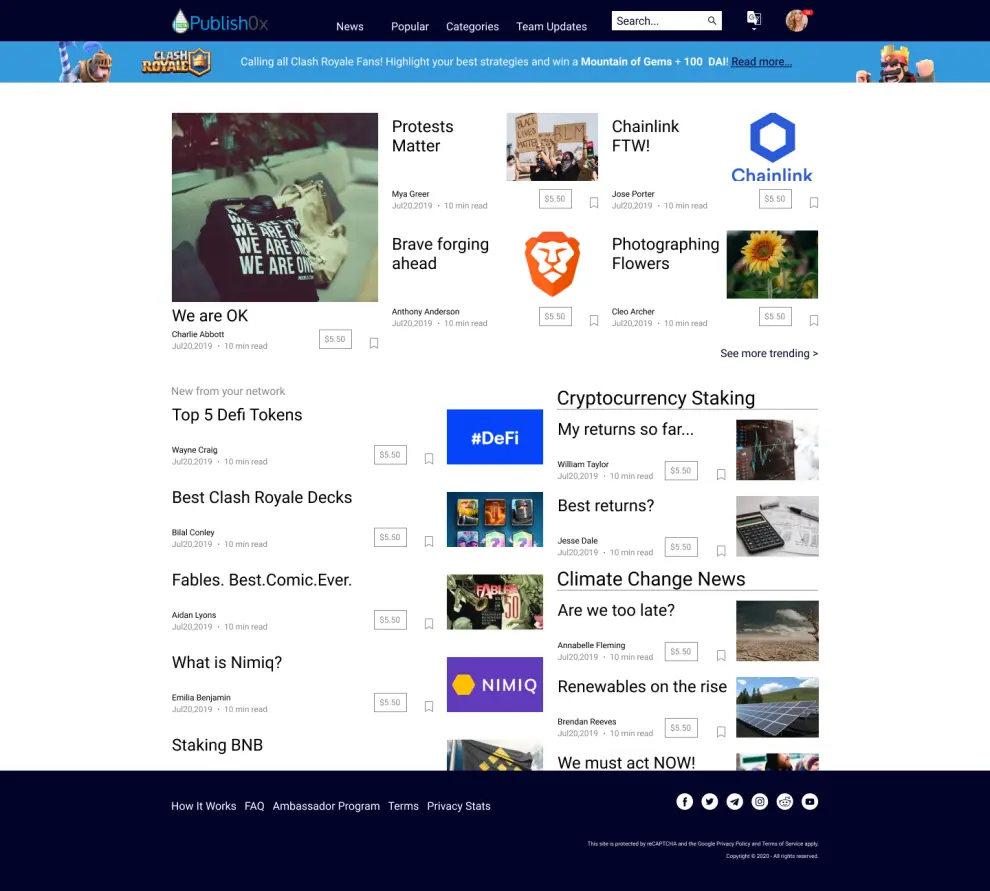Open the Terms footer link
The image size is (990, 891).
pos(403,806)
